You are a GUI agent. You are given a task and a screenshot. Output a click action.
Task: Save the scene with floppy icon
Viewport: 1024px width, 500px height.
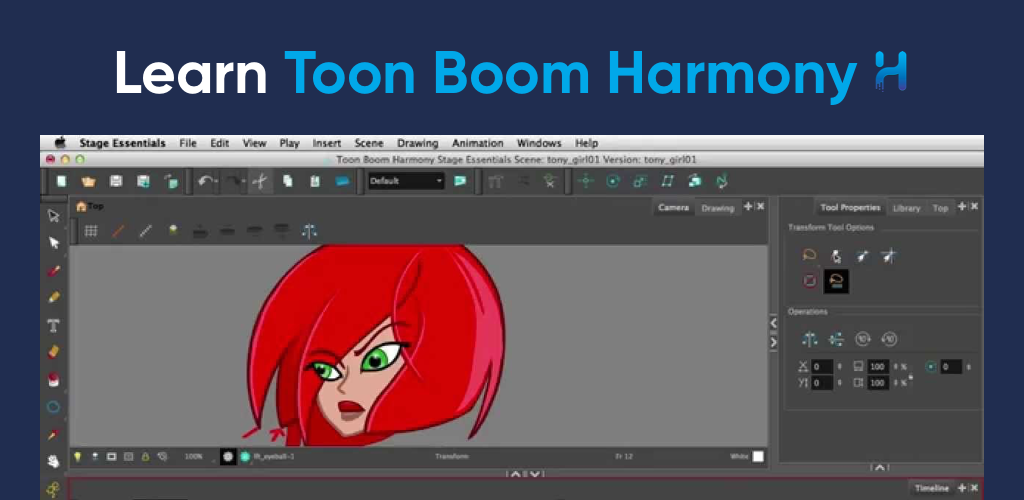click(x=116, y=181)
